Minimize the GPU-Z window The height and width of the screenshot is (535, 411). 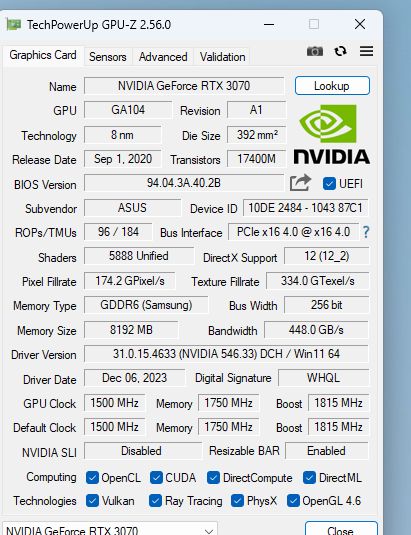pyautogui.click(x=269, y=25)
